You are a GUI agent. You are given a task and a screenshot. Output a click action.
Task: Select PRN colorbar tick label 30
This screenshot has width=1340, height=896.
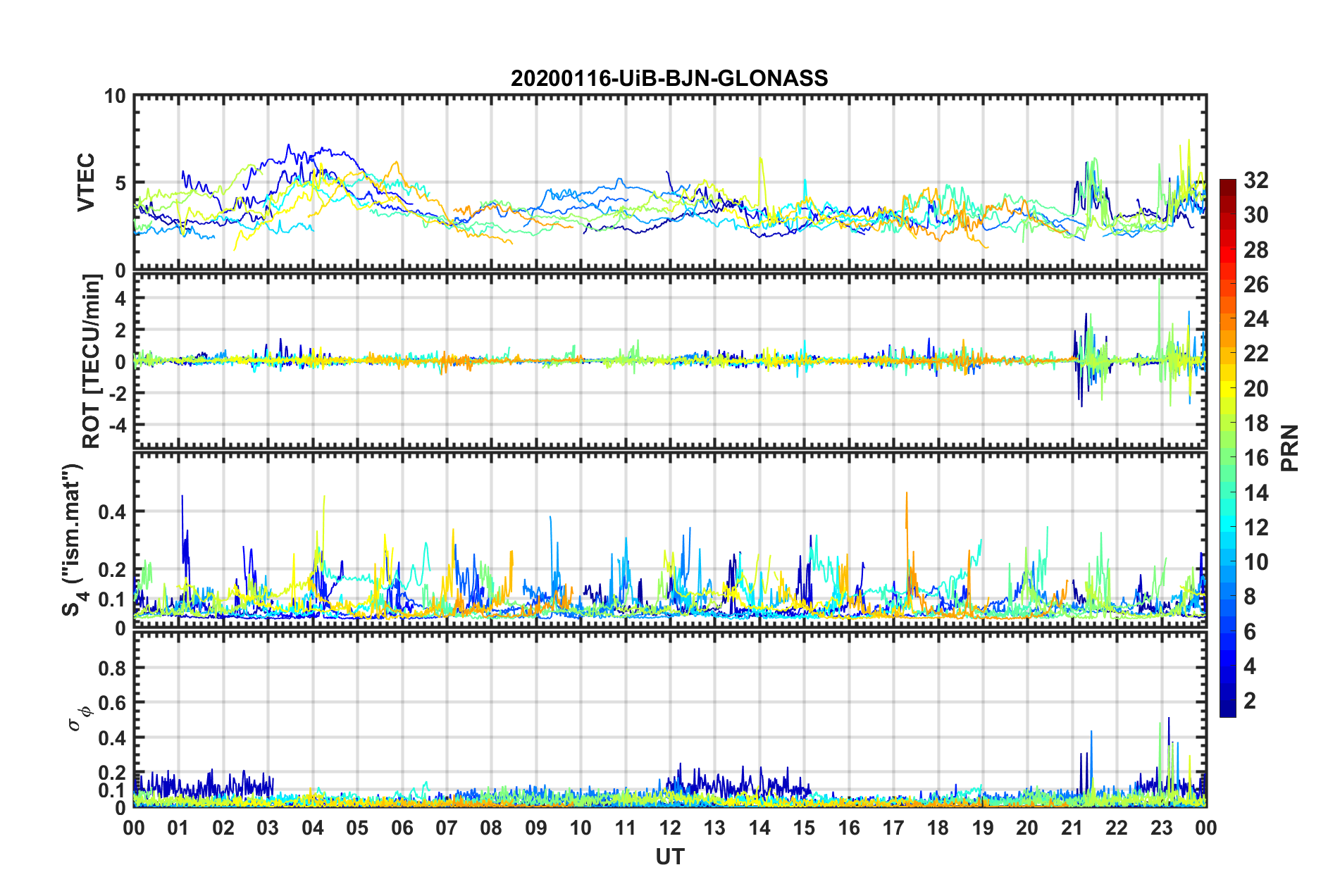pos(1256,215)
